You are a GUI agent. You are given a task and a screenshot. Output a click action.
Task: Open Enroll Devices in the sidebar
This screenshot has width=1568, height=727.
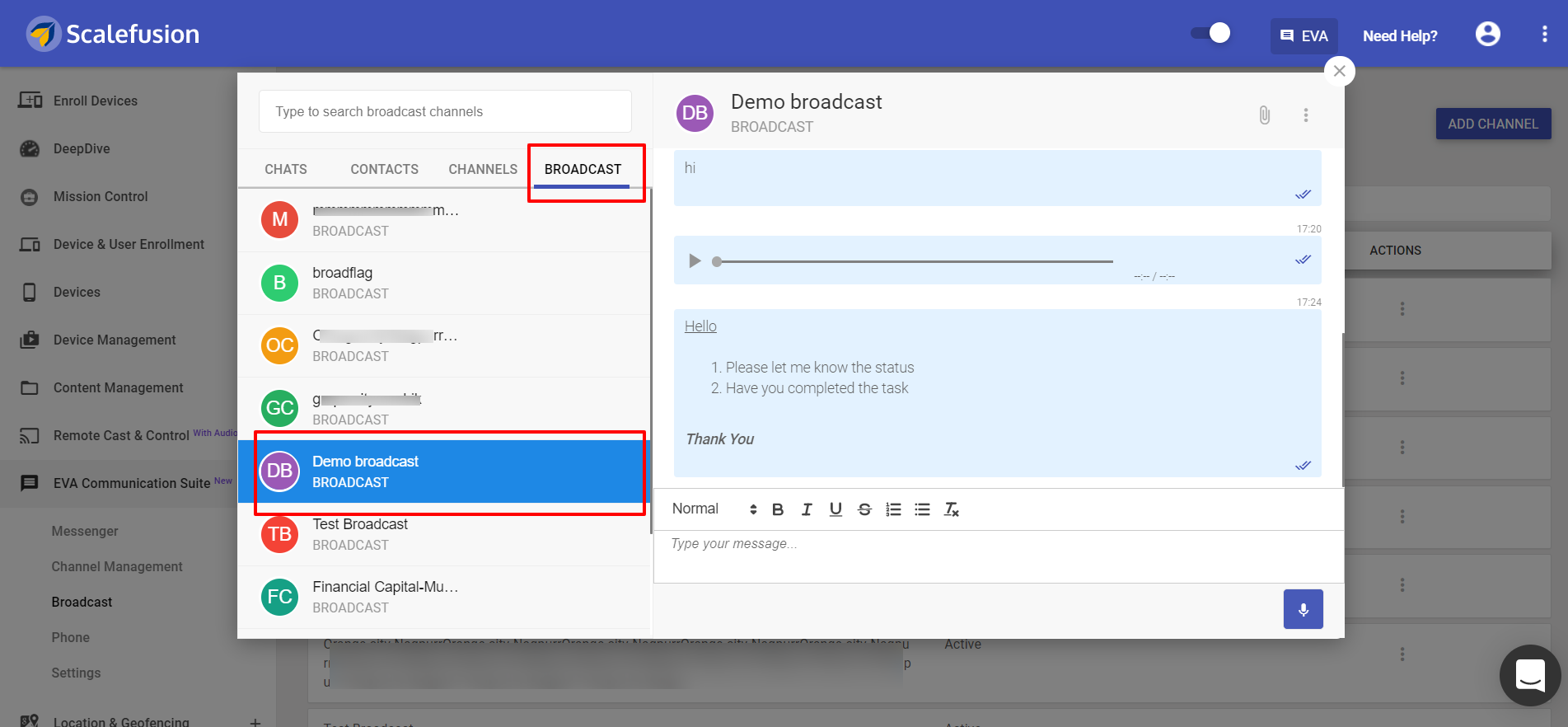point(96,101)
